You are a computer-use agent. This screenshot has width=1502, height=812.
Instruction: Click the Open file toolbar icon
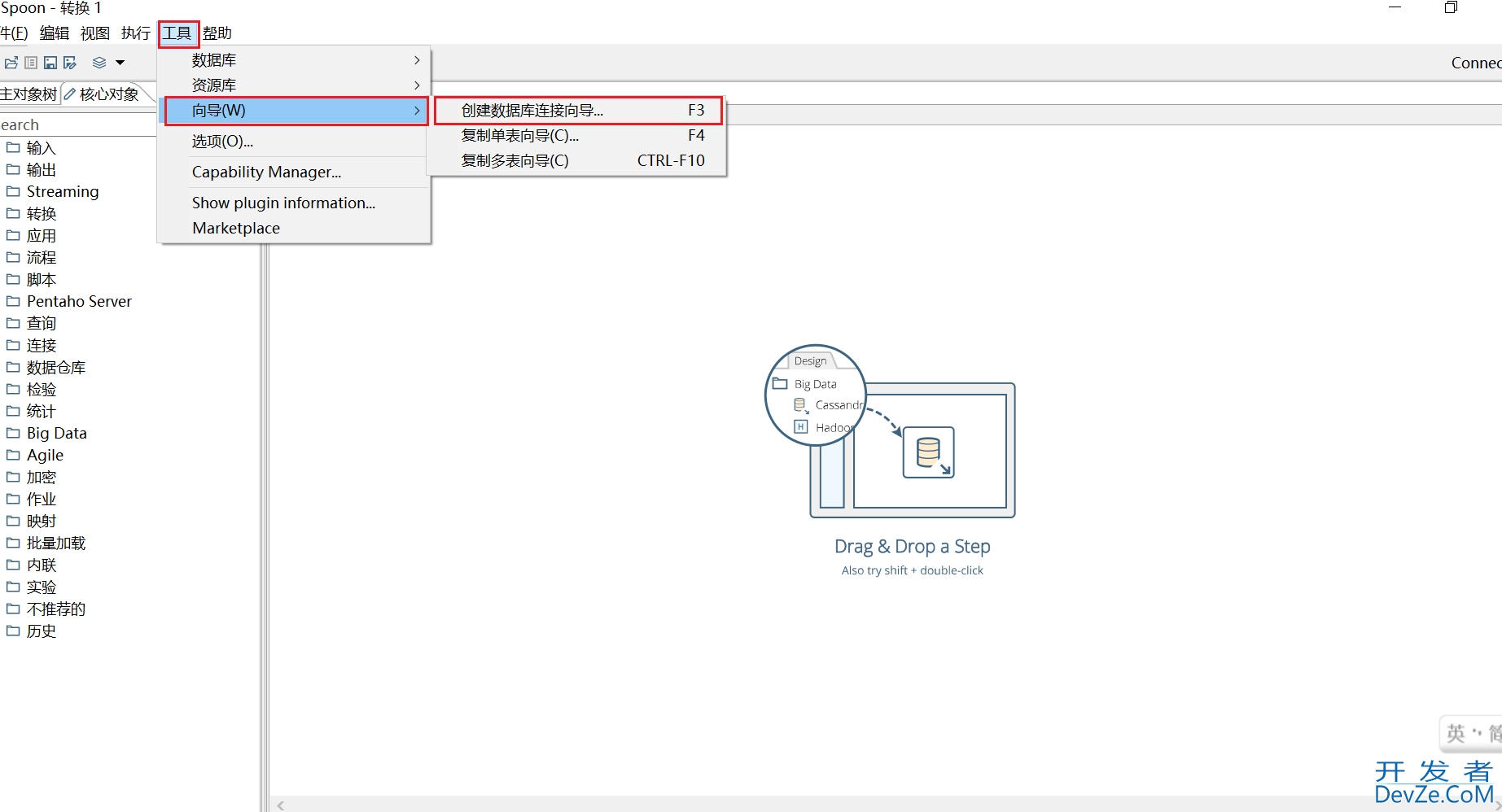click(x=11, y=63)
